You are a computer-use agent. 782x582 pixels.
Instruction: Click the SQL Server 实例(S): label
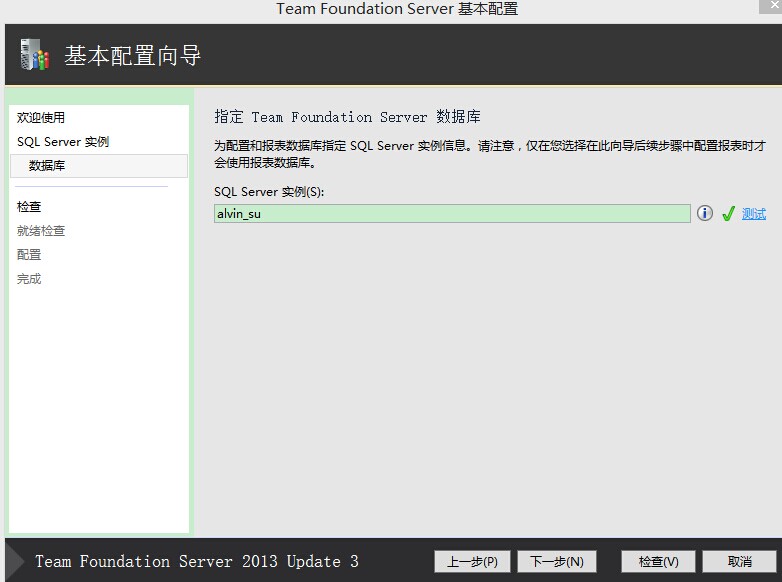tap(269, 192)
